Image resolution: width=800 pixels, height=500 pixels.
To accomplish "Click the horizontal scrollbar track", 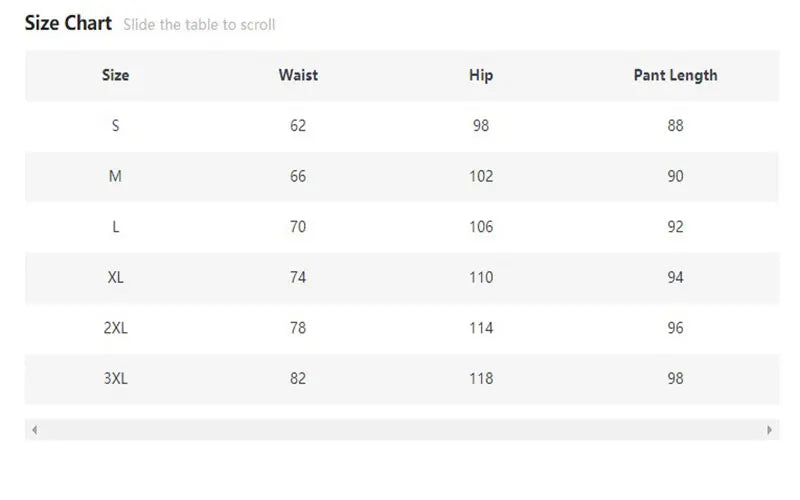I will click(x=402, y=430).
